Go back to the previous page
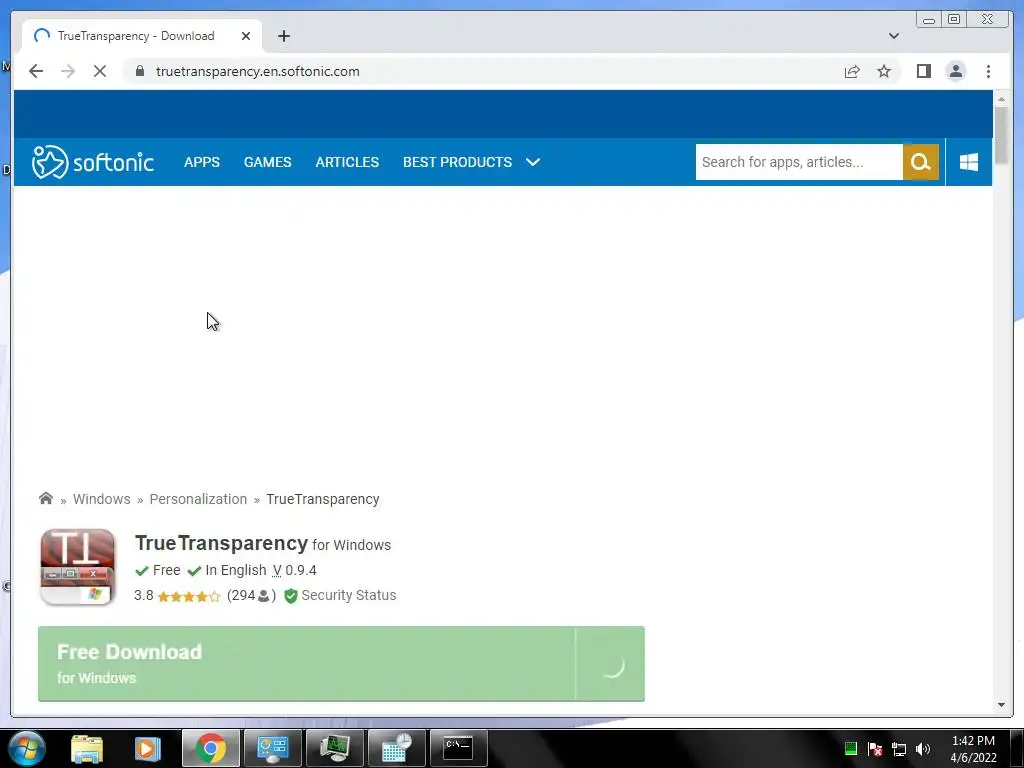Image resolution: width=1024 pixels, height=768 pixels. (36, 71)
